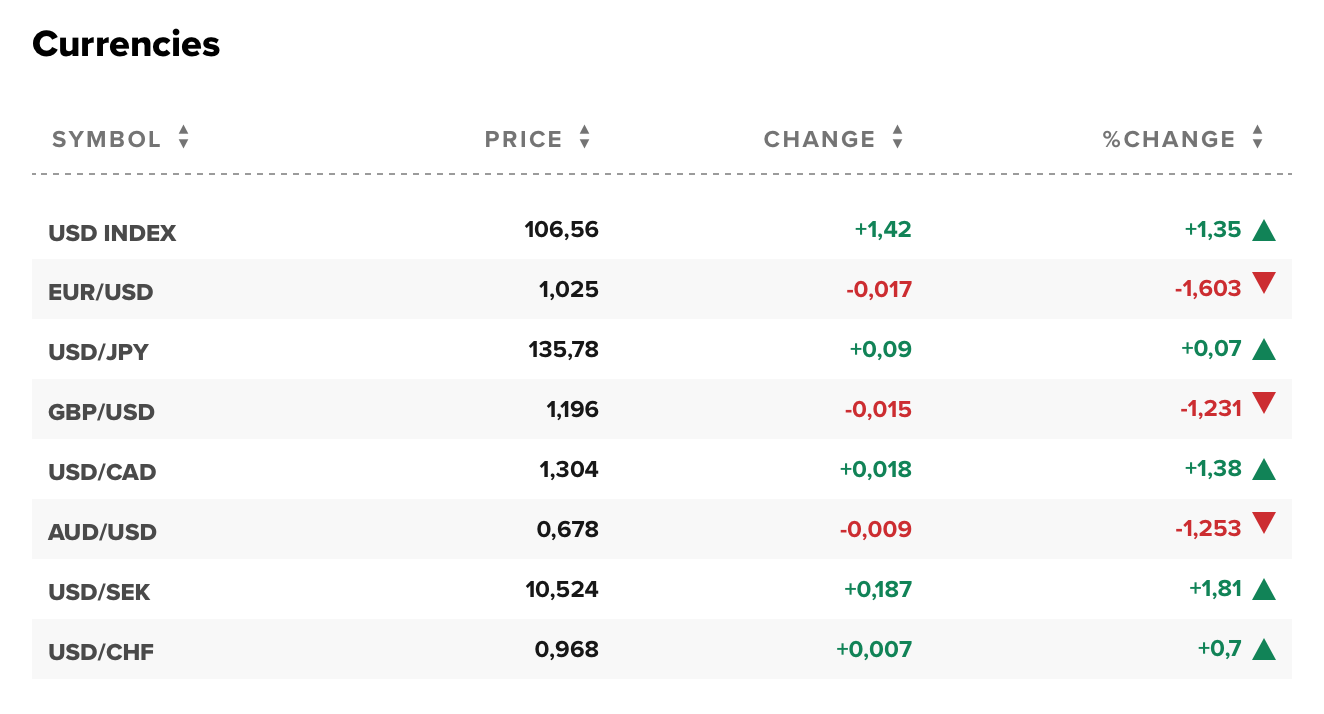Click the SYMBOL column sort arrows

(184, 139)
